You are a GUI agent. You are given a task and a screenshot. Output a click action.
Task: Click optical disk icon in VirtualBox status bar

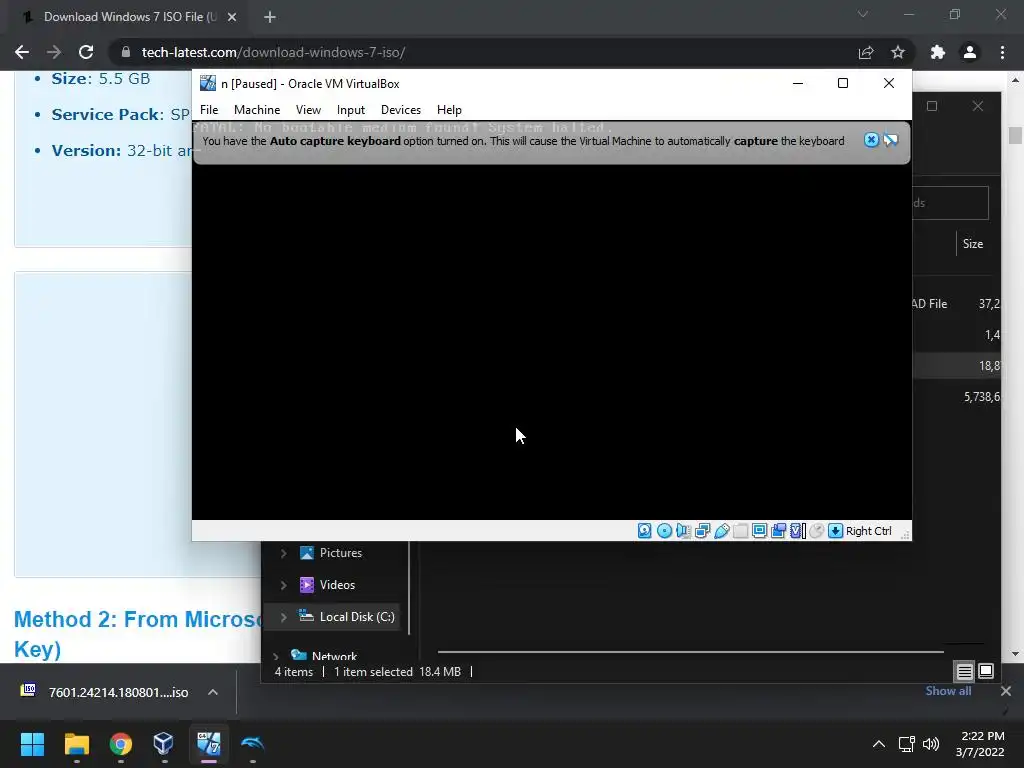664,531
